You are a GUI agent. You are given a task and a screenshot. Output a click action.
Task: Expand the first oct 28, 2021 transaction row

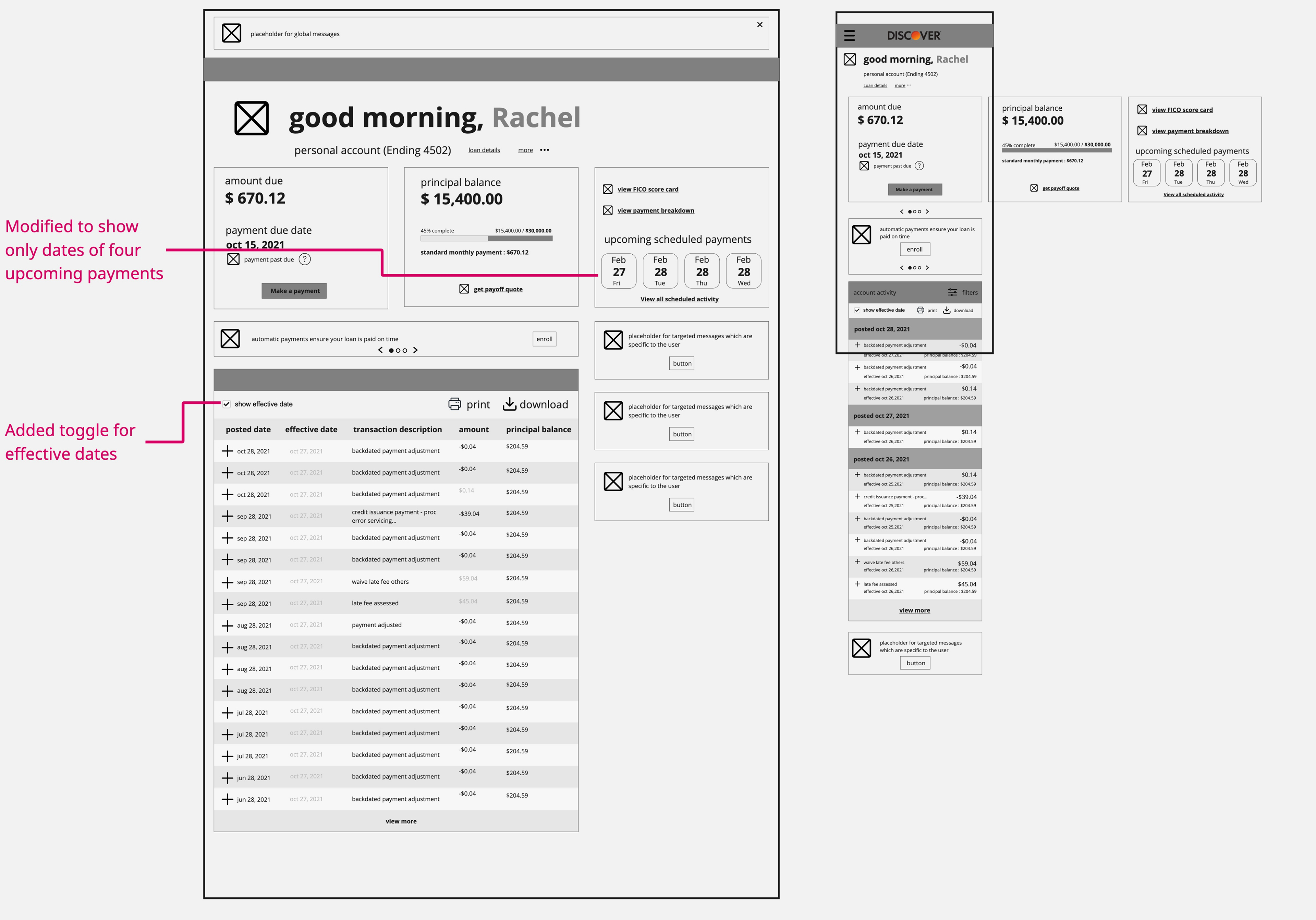[x=228, y=451]
